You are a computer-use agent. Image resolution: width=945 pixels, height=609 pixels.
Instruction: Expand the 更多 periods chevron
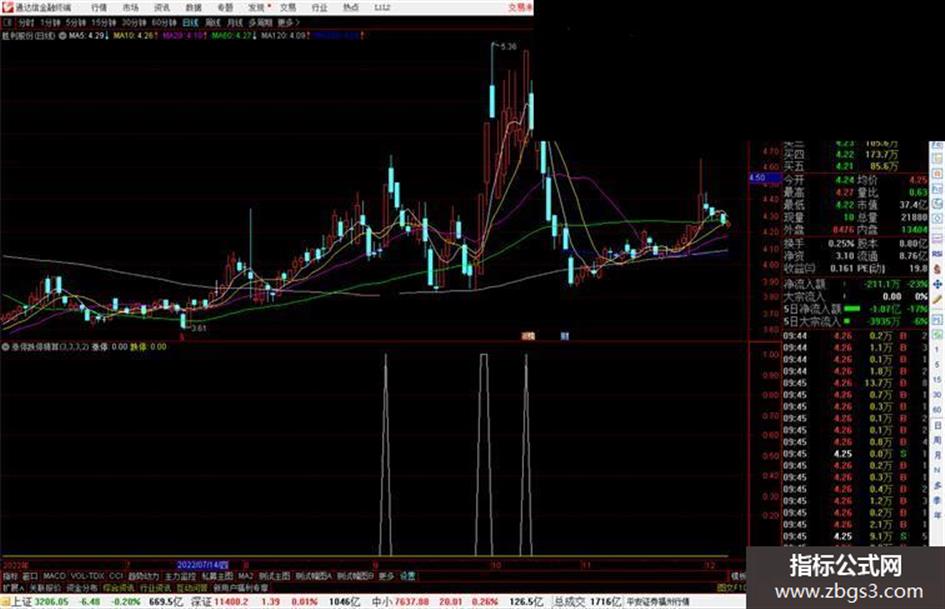(288, 22)
